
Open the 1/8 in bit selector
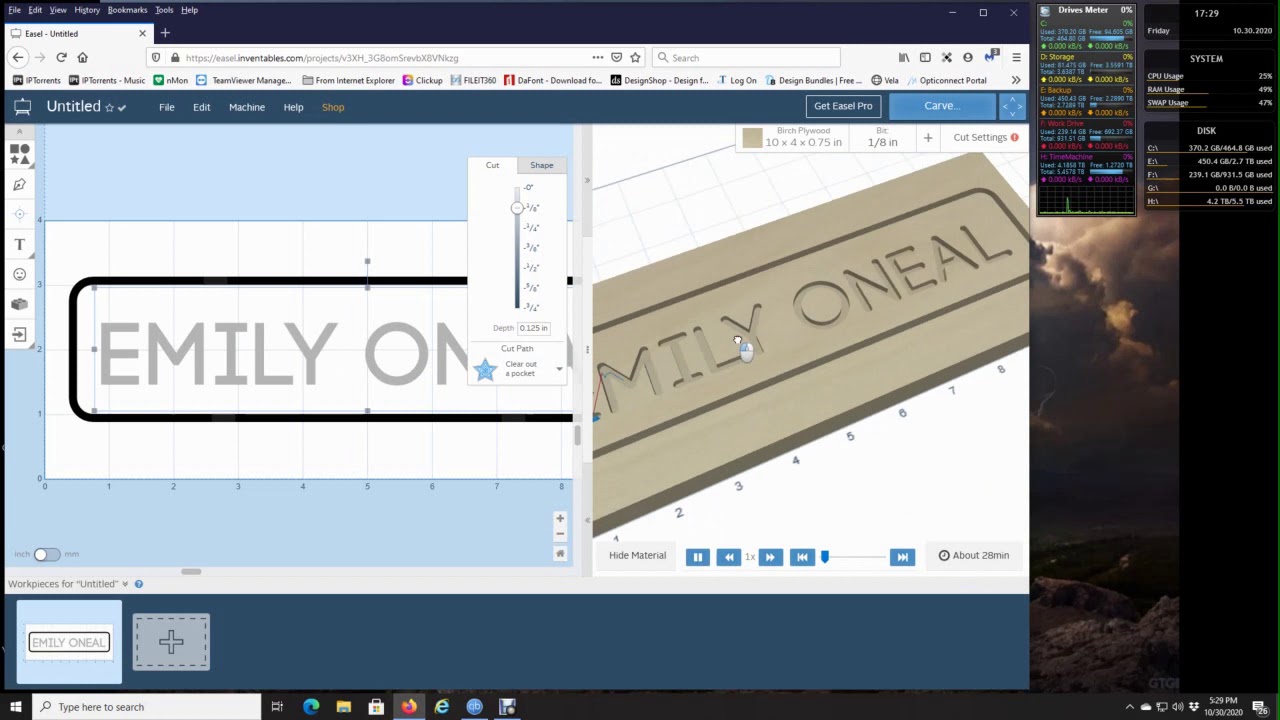tap(882, 137)
